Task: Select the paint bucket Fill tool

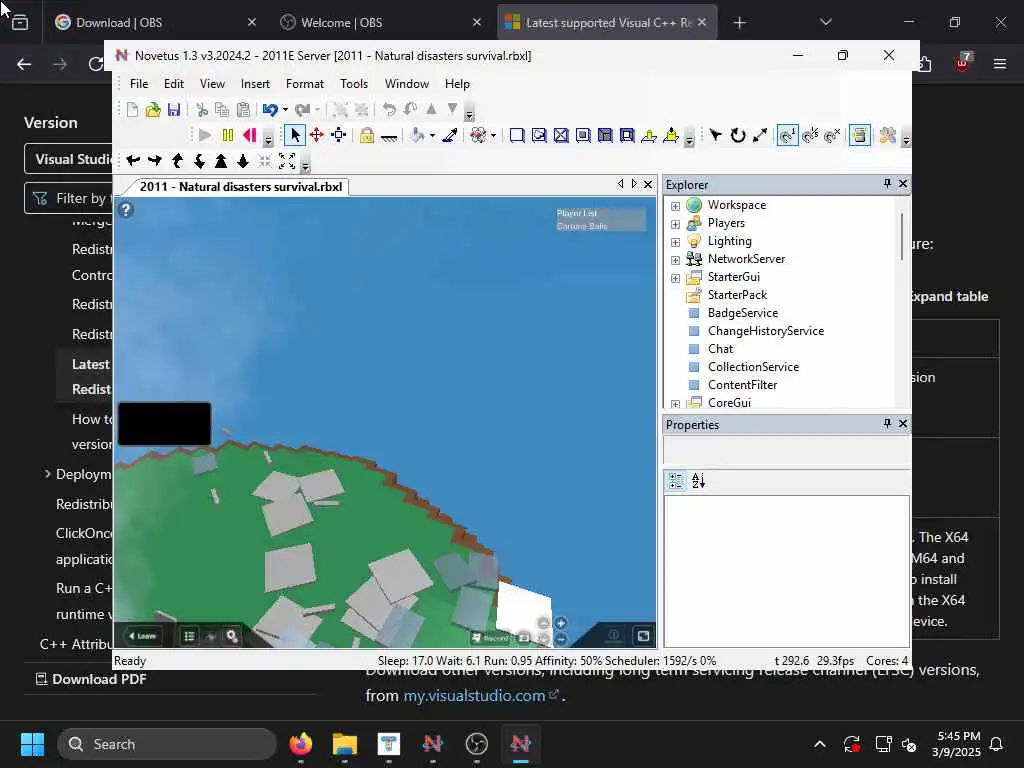Action: pyautogui.click(x=417, y=135)
